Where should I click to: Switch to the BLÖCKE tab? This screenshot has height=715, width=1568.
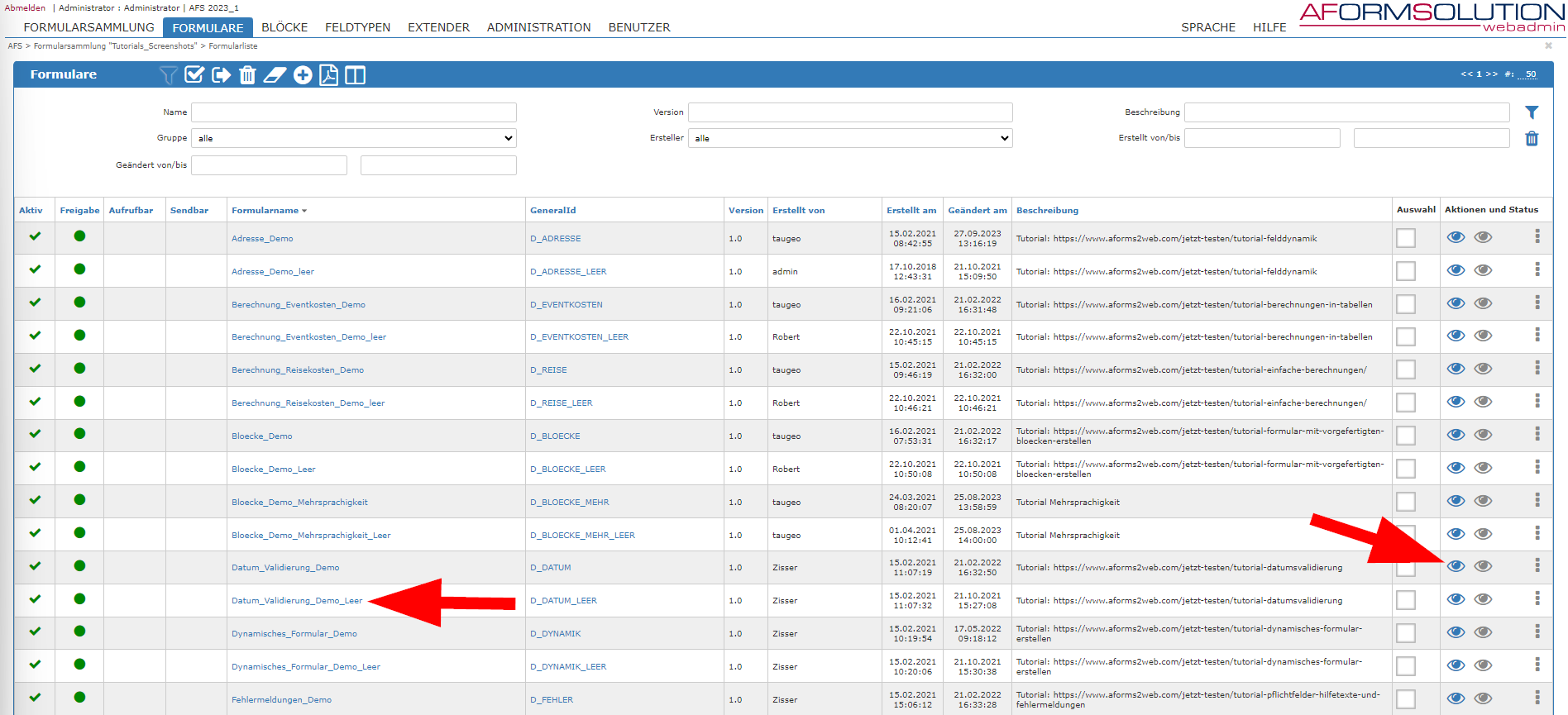tap(284, 27)
